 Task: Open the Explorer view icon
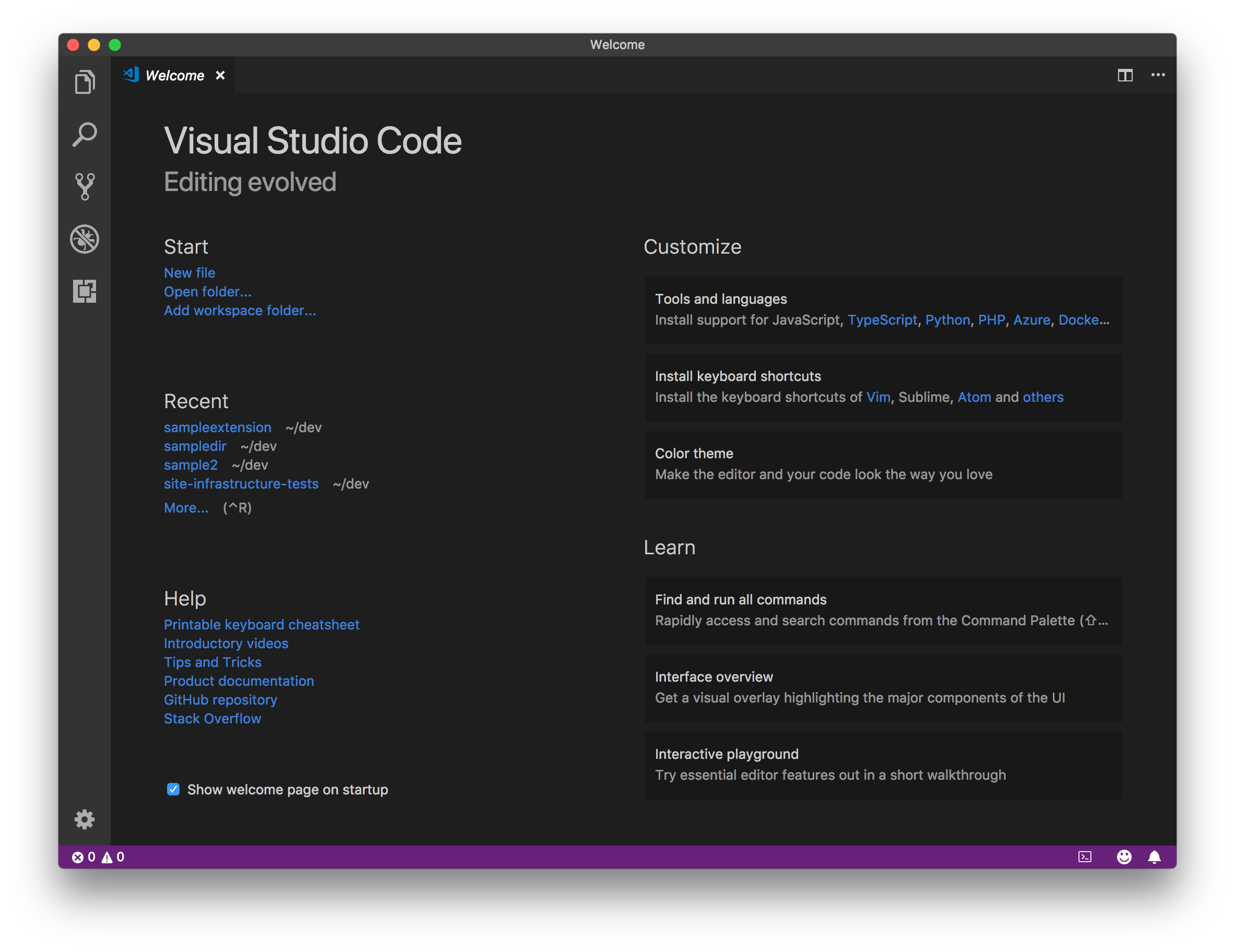pyautogui.click(x=84, y=82)
